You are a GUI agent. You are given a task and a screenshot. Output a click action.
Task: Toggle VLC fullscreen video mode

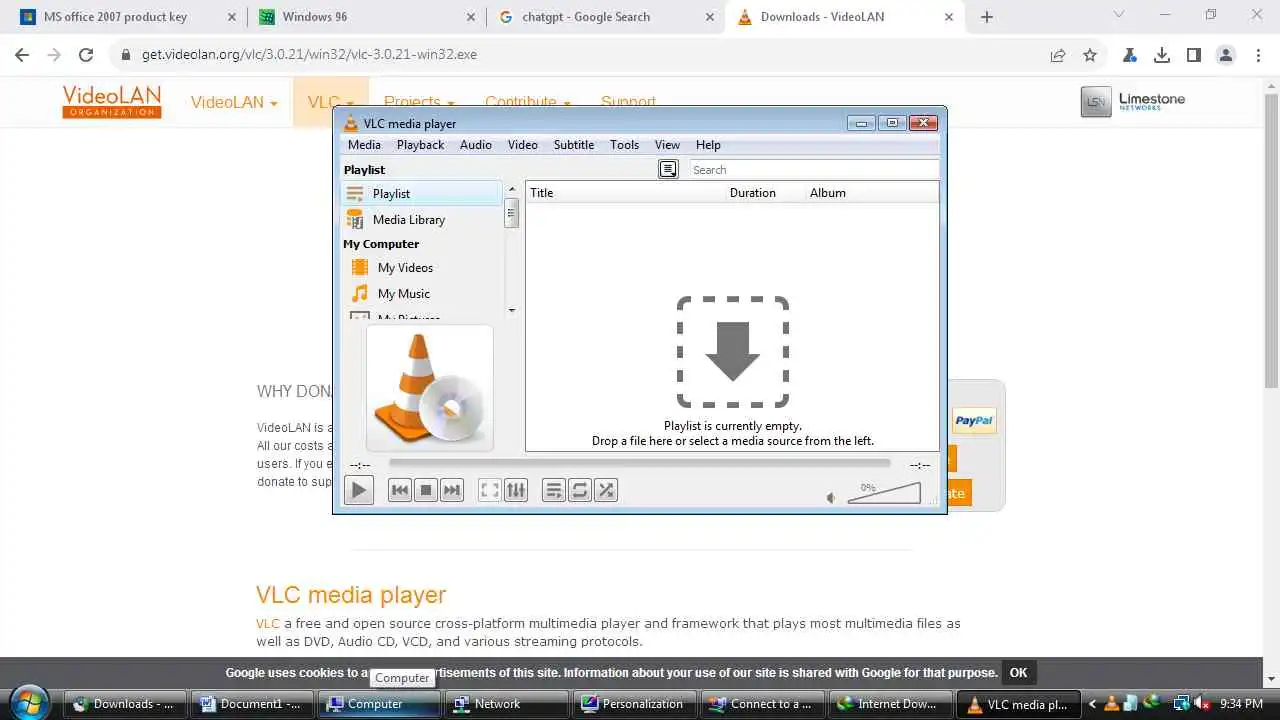point(489,490)
